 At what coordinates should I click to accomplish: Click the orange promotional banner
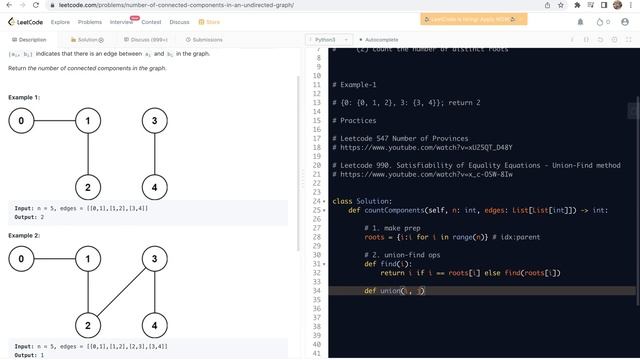tap(474, 19)
